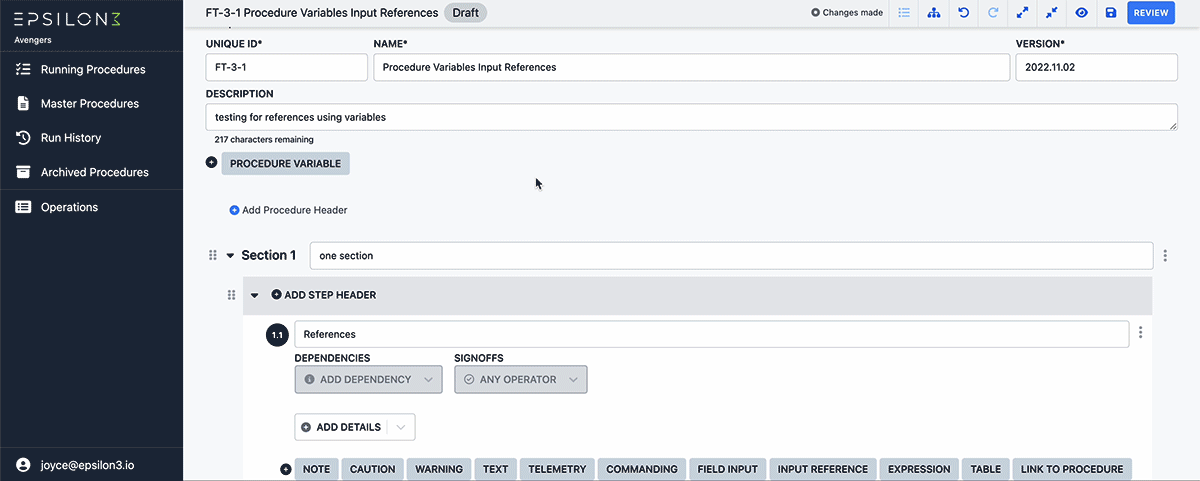The width and height of the screenshot is (1200, 481).
Task: Click the Draft status badge
Action: [465, 13]
